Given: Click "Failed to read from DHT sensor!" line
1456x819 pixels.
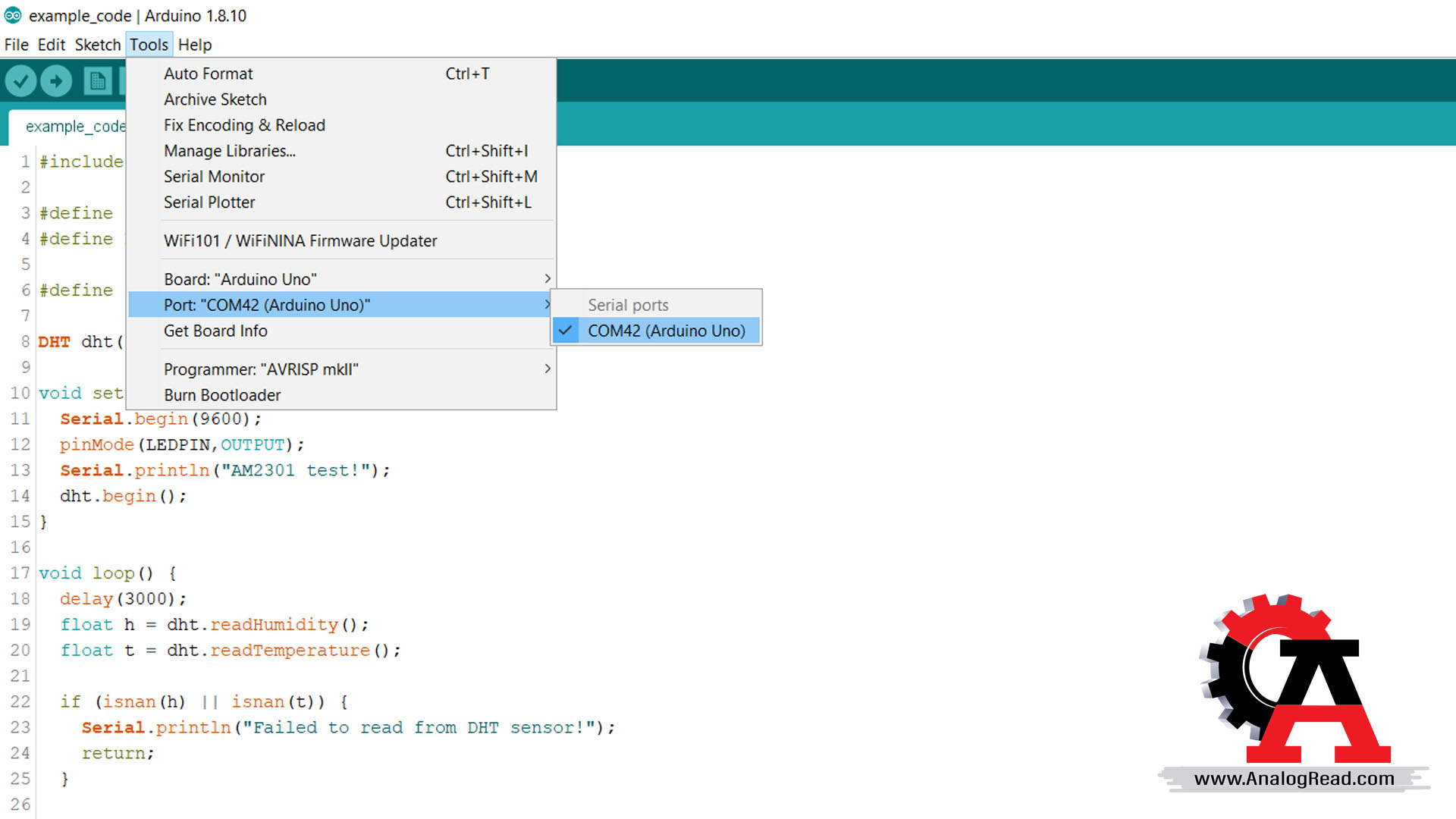Looking at the screenshot, I should 348,728.
